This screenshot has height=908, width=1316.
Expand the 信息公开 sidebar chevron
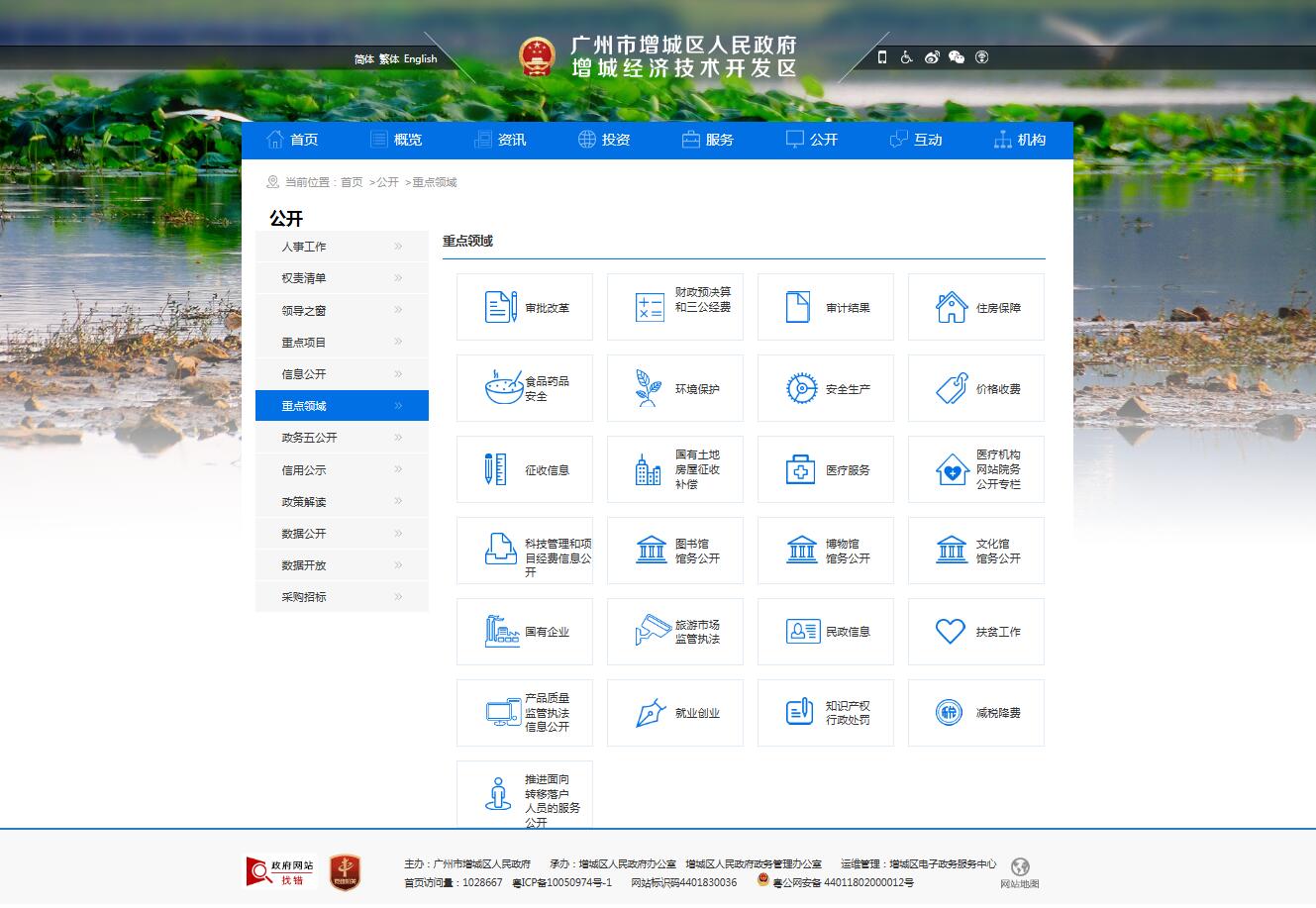(x=398, y=374)
